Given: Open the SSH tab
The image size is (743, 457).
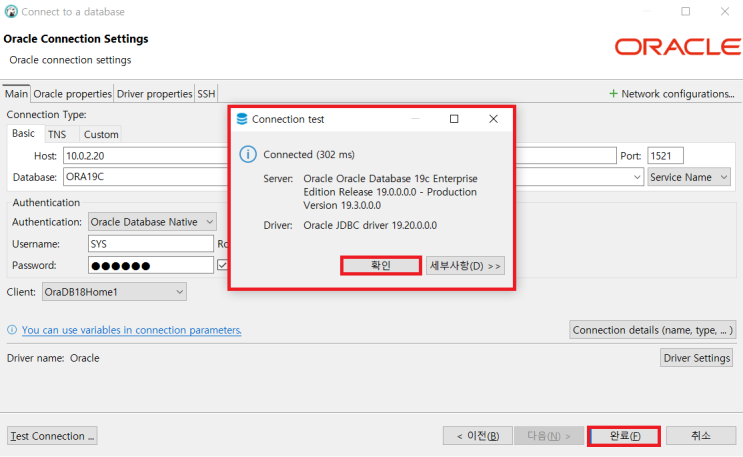Looking at the screenshot, I should (x=206, y=94).
